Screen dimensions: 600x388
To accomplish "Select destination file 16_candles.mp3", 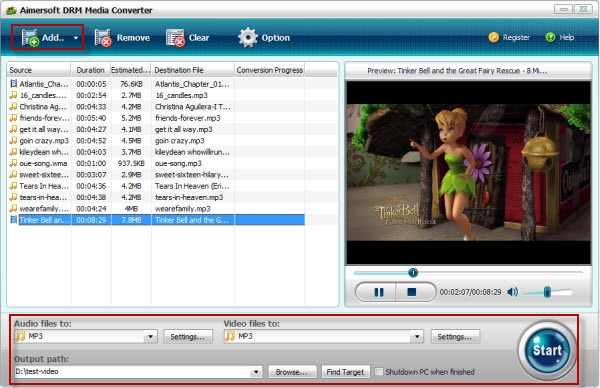I will click(x=181, y=95).
